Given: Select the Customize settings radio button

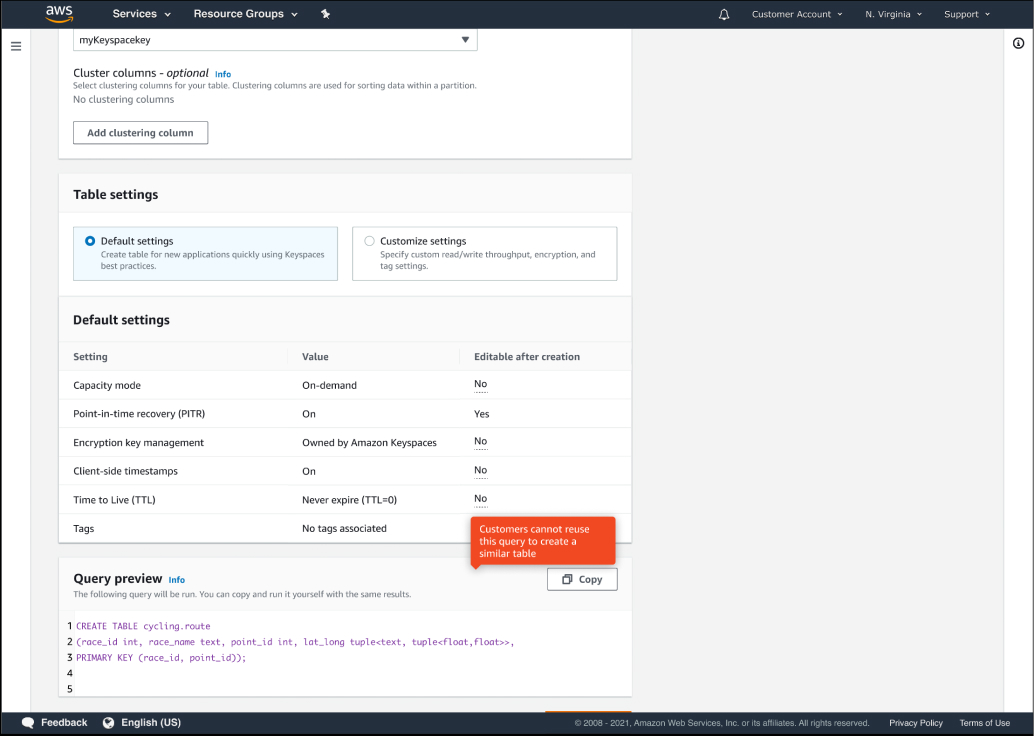Looking at the screenshot, I should [x=369, y=241].
